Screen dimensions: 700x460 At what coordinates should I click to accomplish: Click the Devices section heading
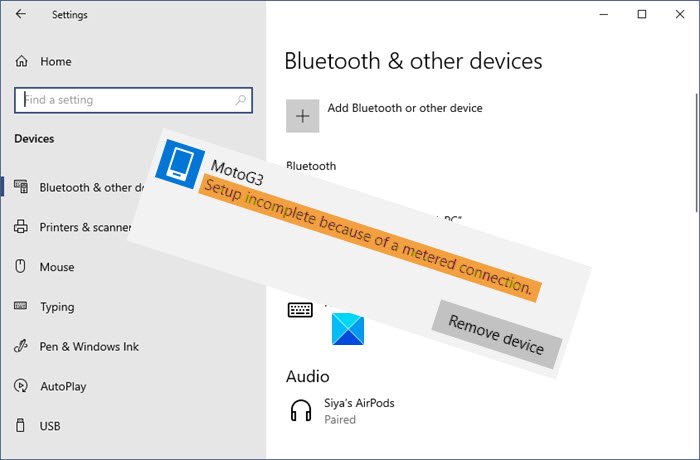(34, 138)
